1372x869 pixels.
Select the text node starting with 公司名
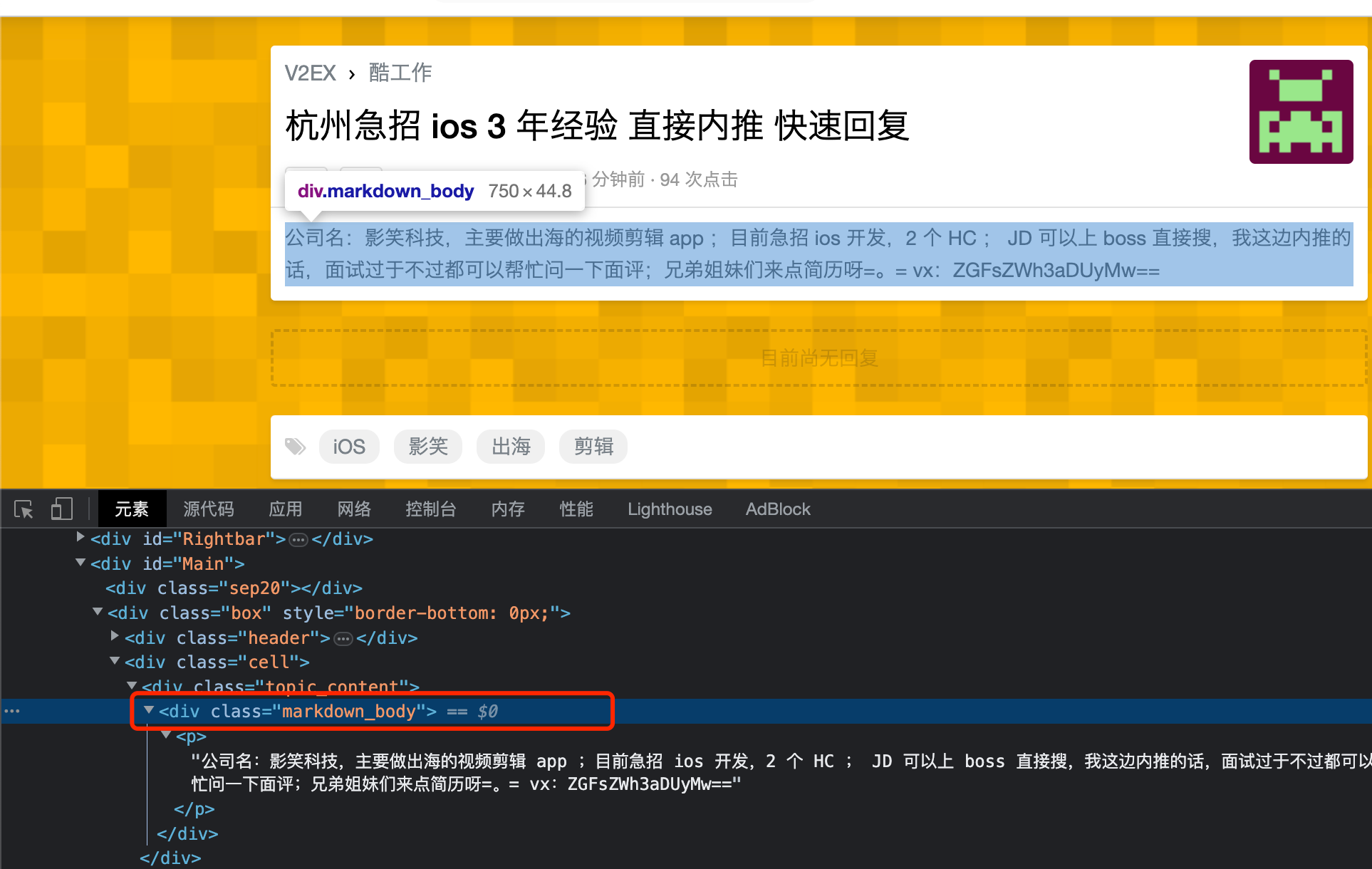[780, 773]
